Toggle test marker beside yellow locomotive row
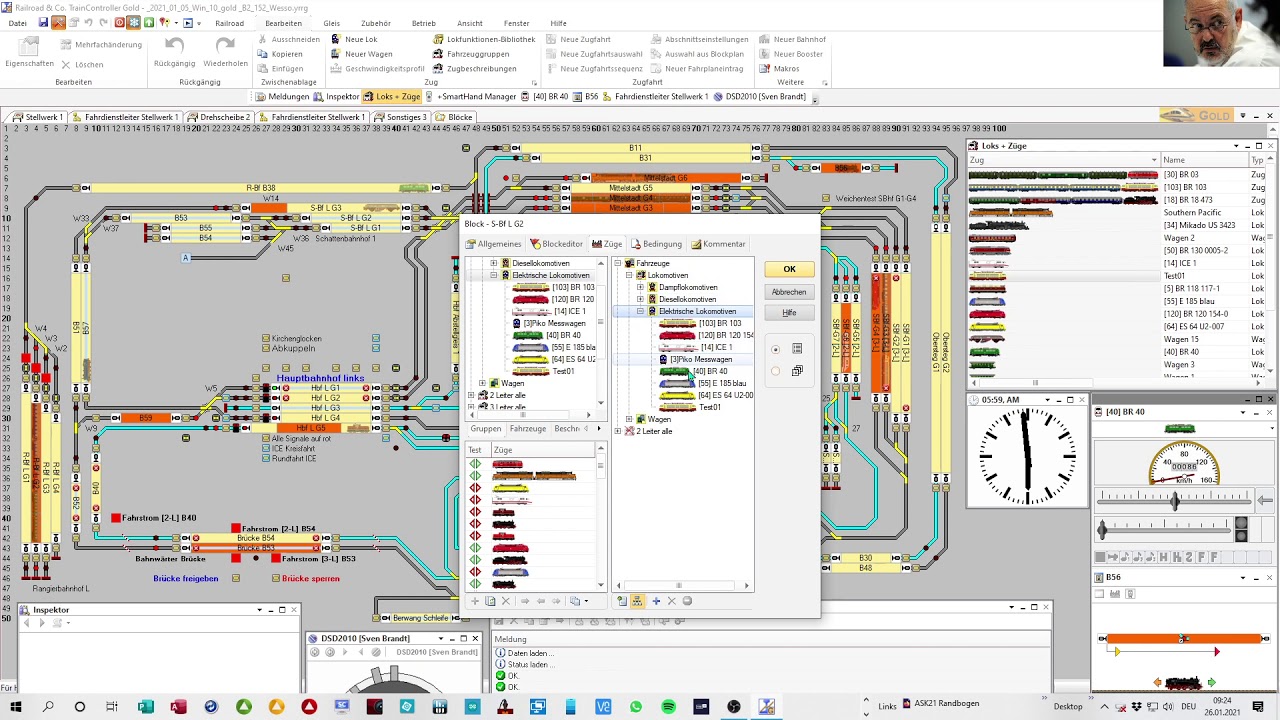Screen dimensions: 1280x720 coord(475,488)
